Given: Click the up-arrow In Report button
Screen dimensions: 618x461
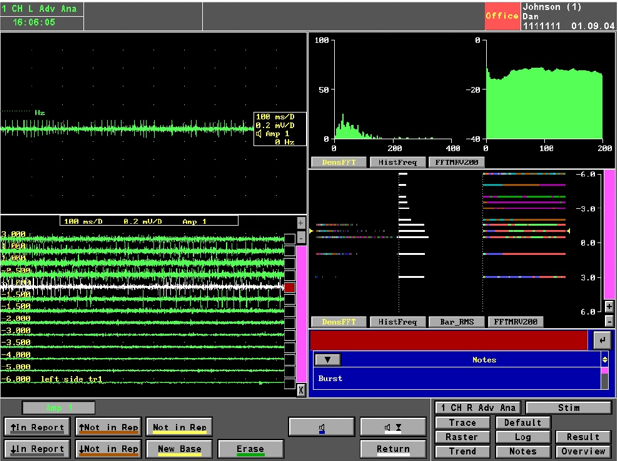Looking at the screenshot, I should pos(37,427).
